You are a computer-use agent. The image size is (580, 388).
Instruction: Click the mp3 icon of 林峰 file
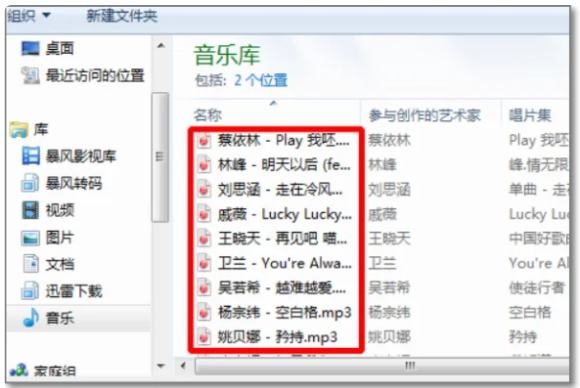(204, 165)
